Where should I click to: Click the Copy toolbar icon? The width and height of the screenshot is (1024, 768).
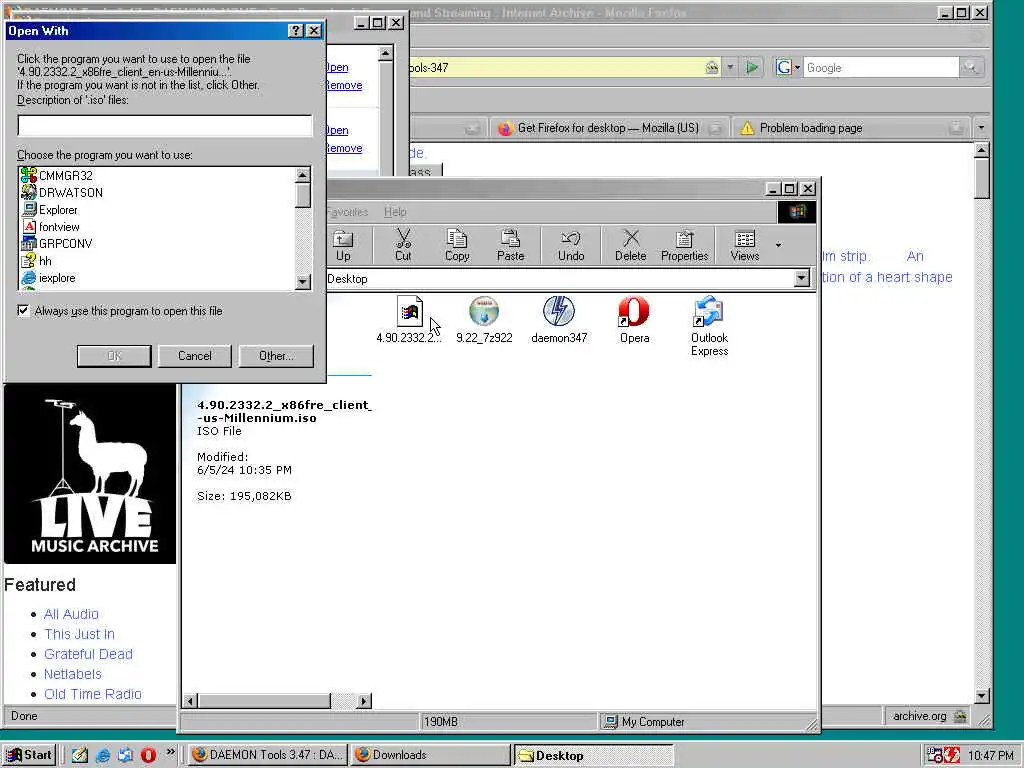pos(457,245)
